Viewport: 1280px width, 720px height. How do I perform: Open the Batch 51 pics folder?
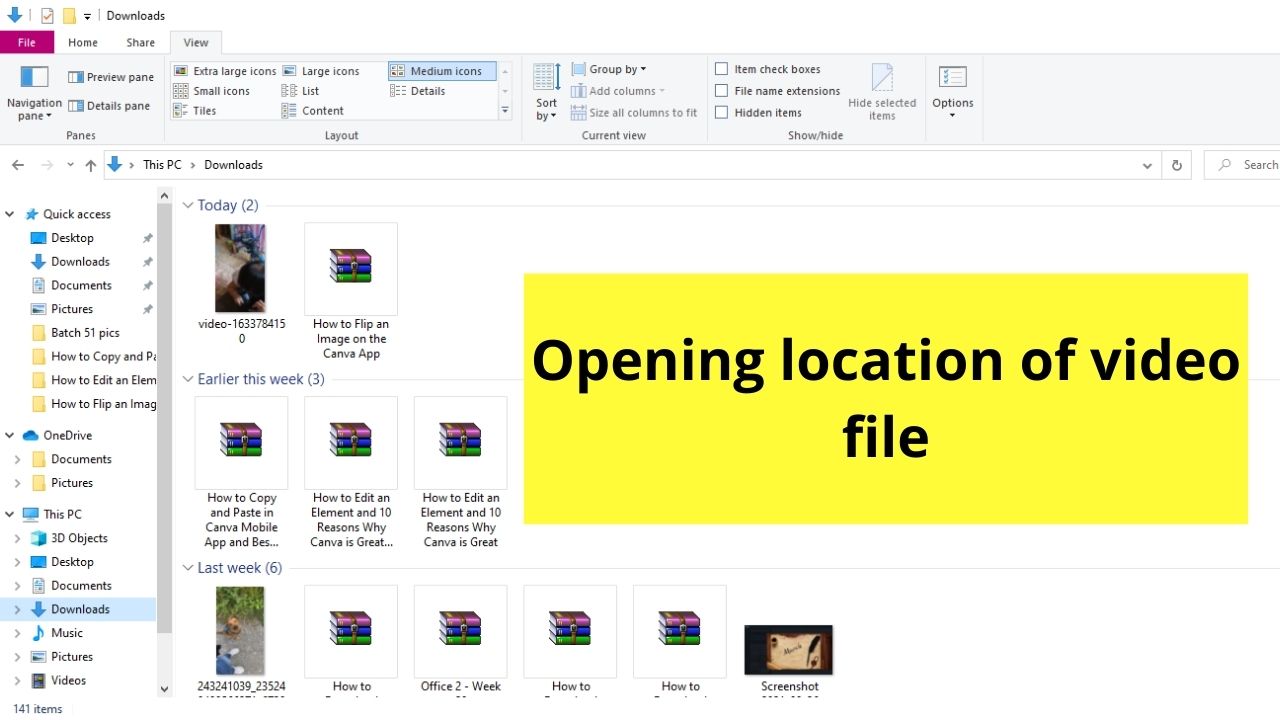(x=83, y=332)
